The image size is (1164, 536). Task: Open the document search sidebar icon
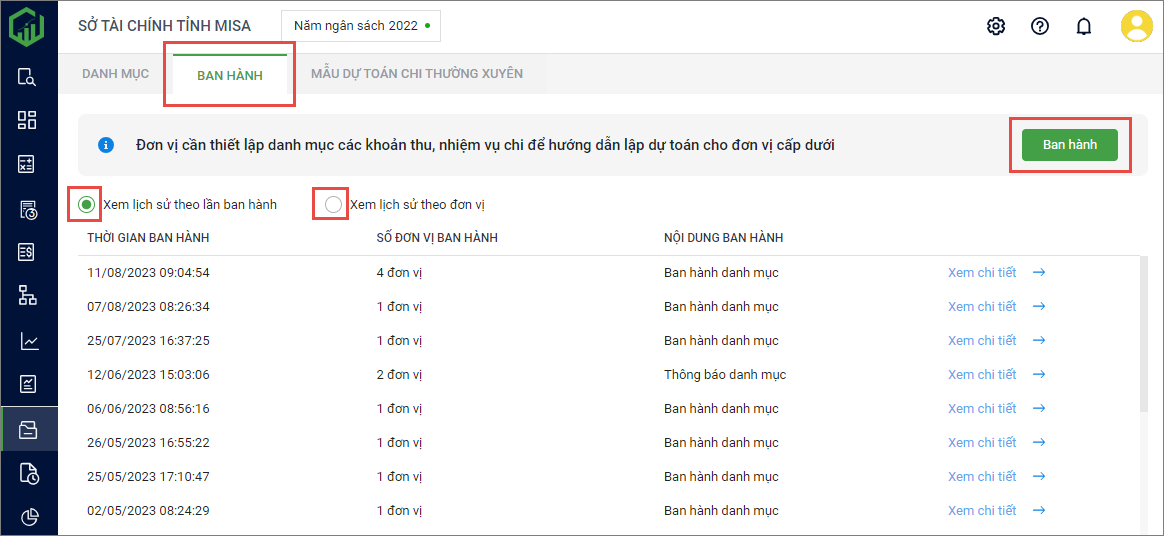tap(28, 77)
